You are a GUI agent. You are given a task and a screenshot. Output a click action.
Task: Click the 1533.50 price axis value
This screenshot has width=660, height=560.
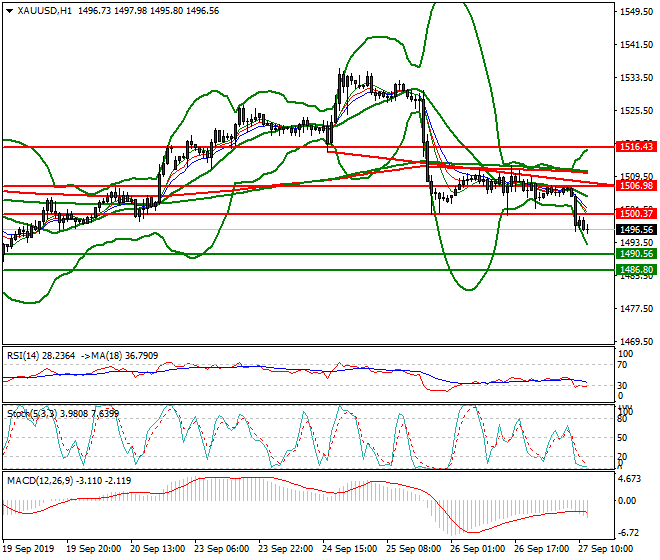636,78
